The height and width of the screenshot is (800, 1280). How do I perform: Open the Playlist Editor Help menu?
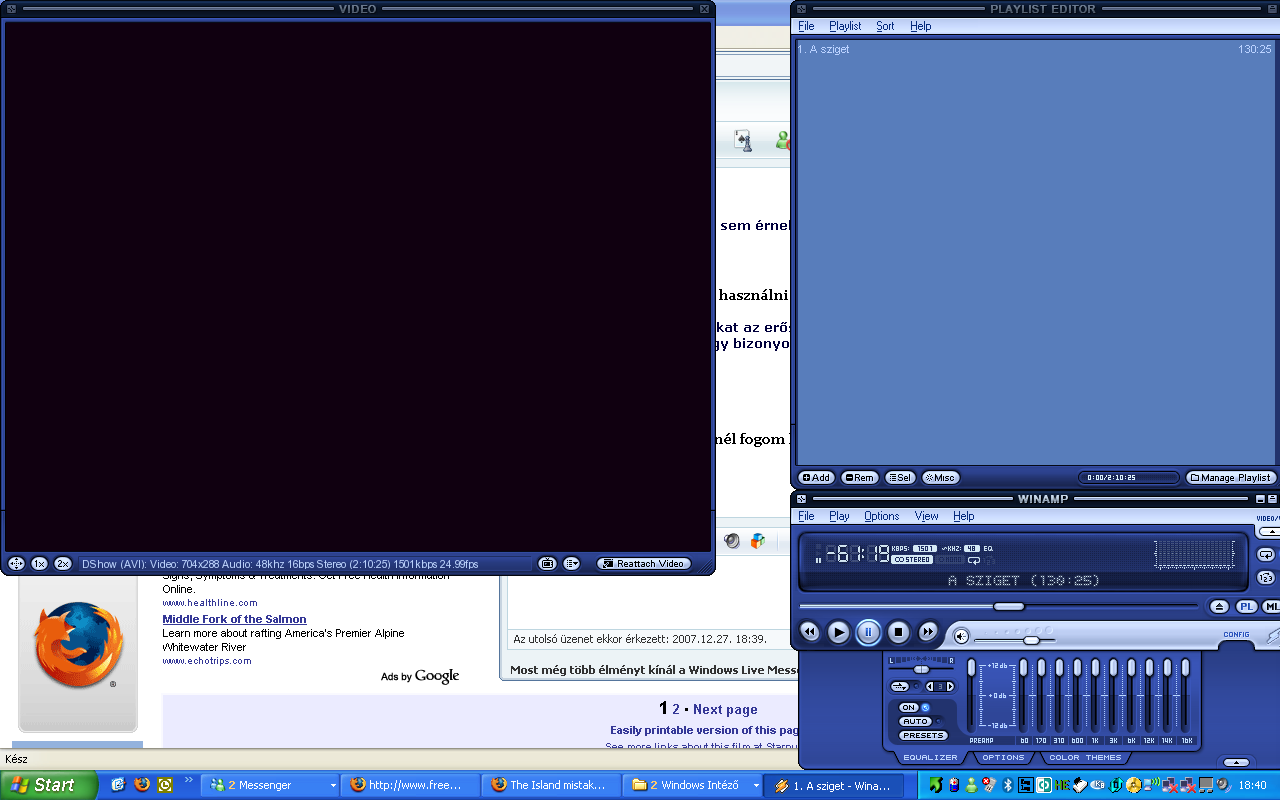[921, 27]
